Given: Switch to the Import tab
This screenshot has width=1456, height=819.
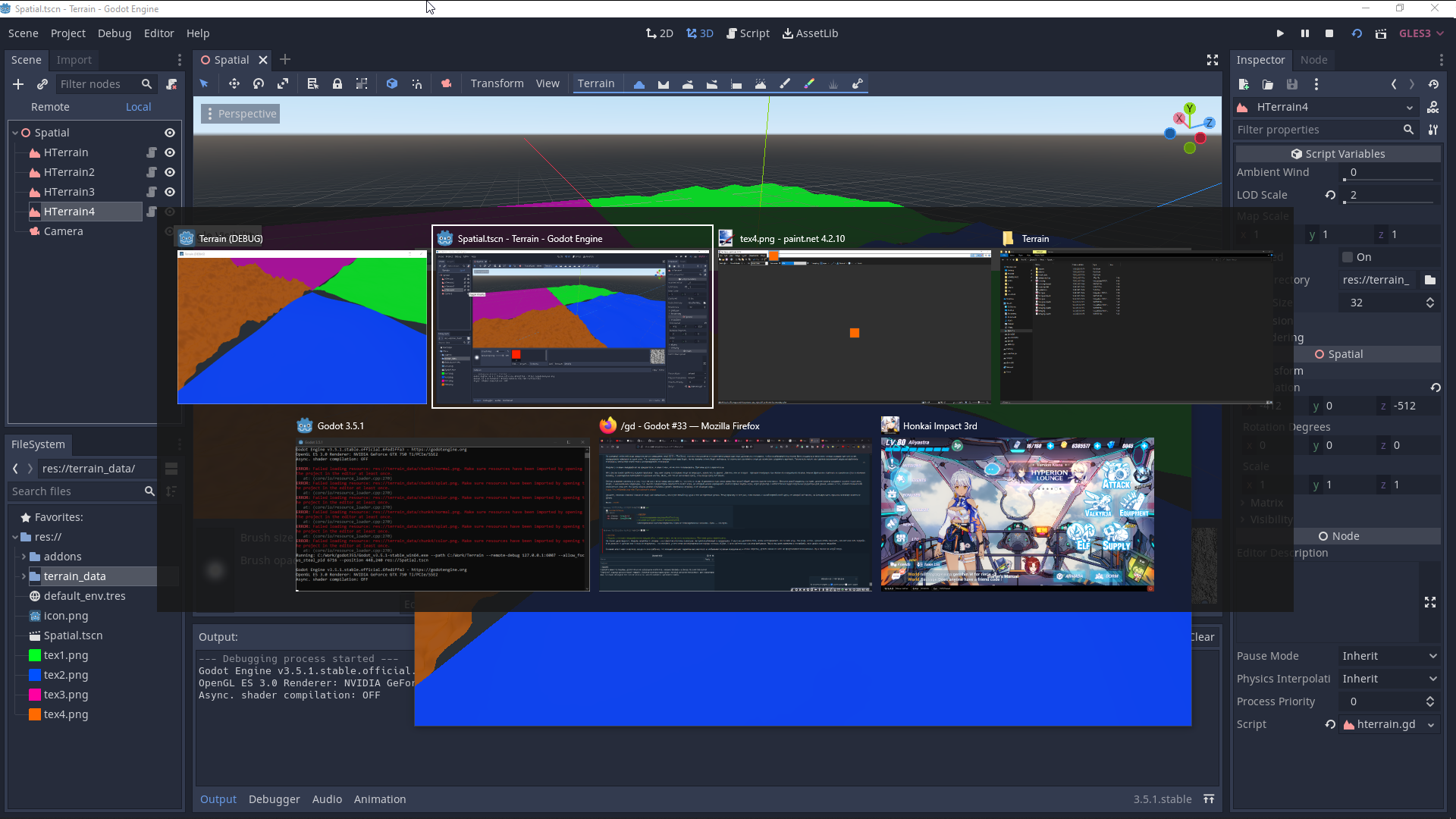Looking at the screenshot, I should pos(74,60).
